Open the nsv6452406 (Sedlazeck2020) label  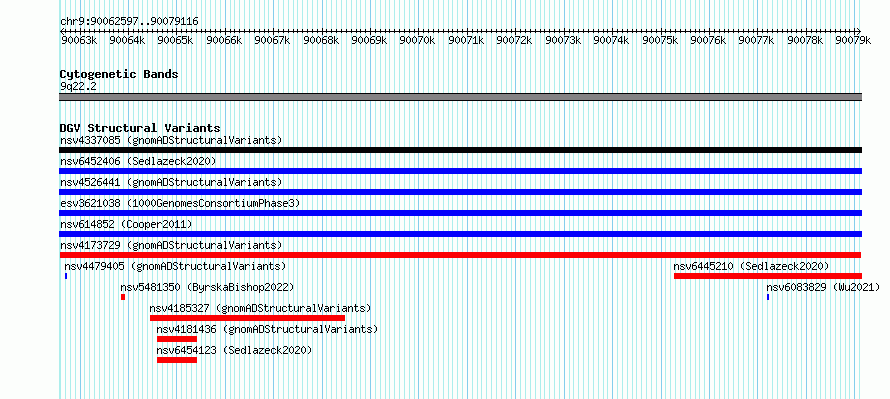[138, 161]
